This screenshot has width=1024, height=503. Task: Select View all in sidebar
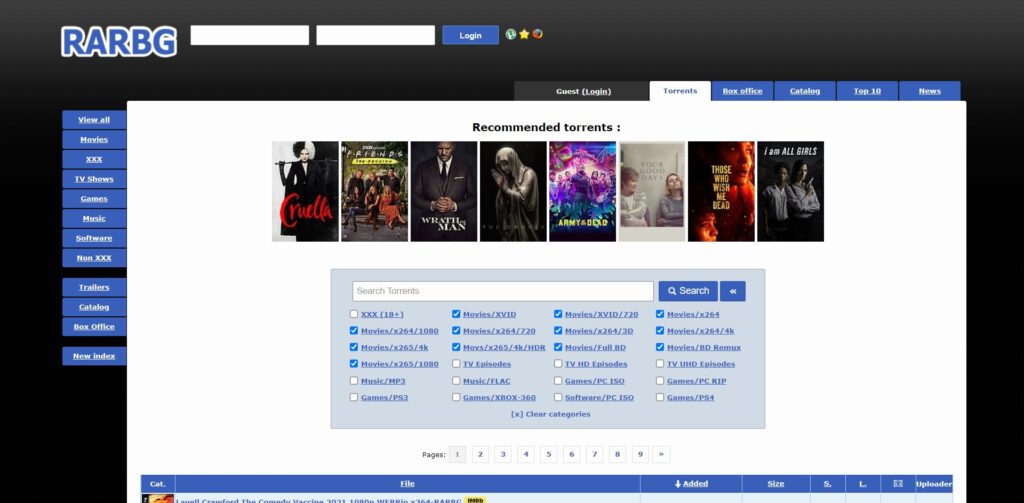point(94,120)
